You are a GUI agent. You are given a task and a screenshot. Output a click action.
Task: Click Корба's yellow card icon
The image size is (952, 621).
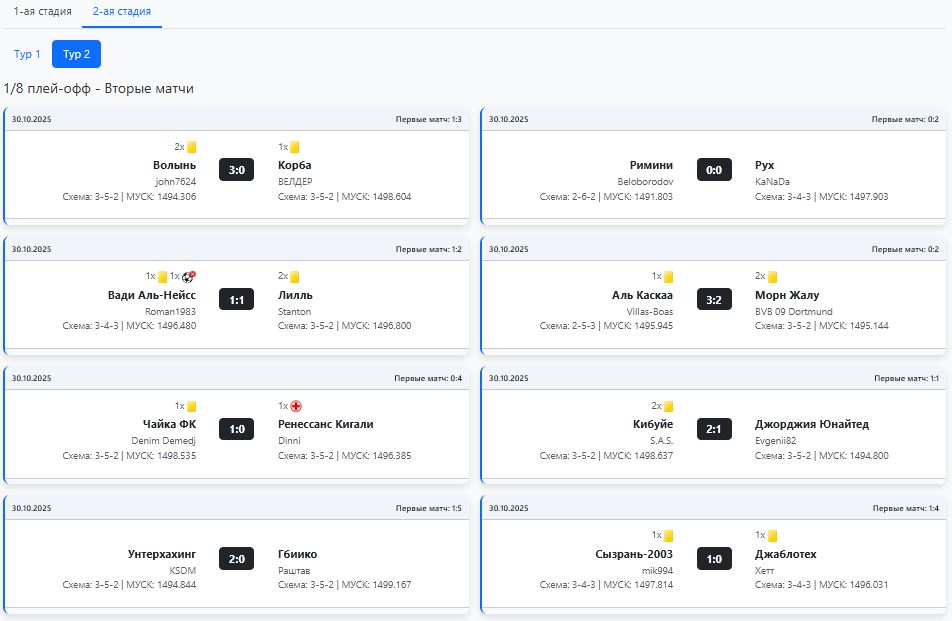click(x=295, y=147)
